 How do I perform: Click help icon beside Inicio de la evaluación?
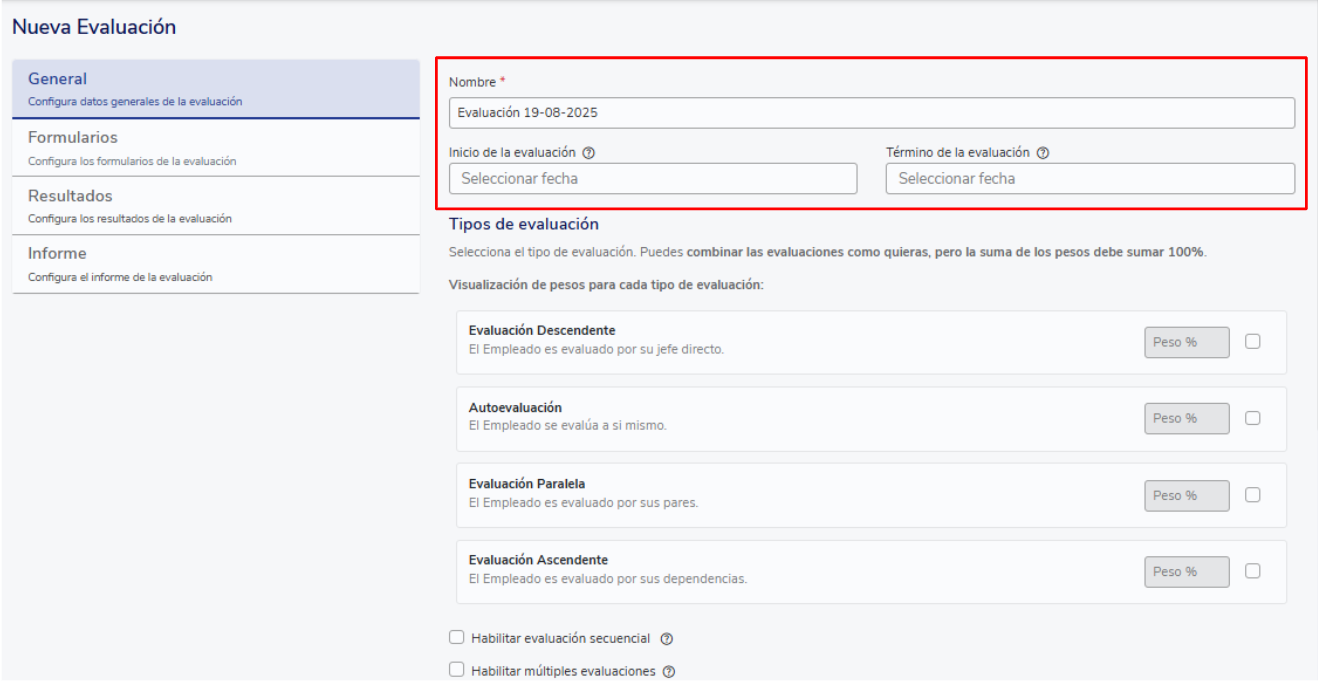pos(589,153)
